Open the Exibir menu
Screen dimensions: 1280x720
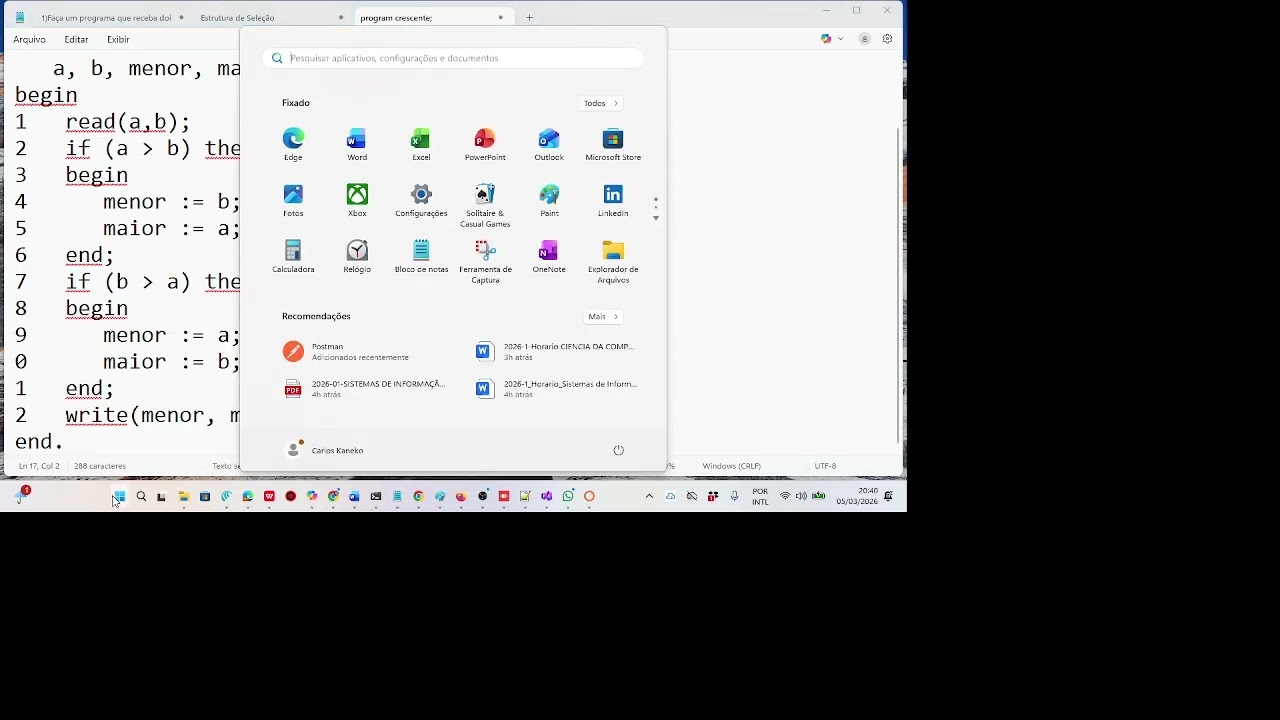[118, 39]
